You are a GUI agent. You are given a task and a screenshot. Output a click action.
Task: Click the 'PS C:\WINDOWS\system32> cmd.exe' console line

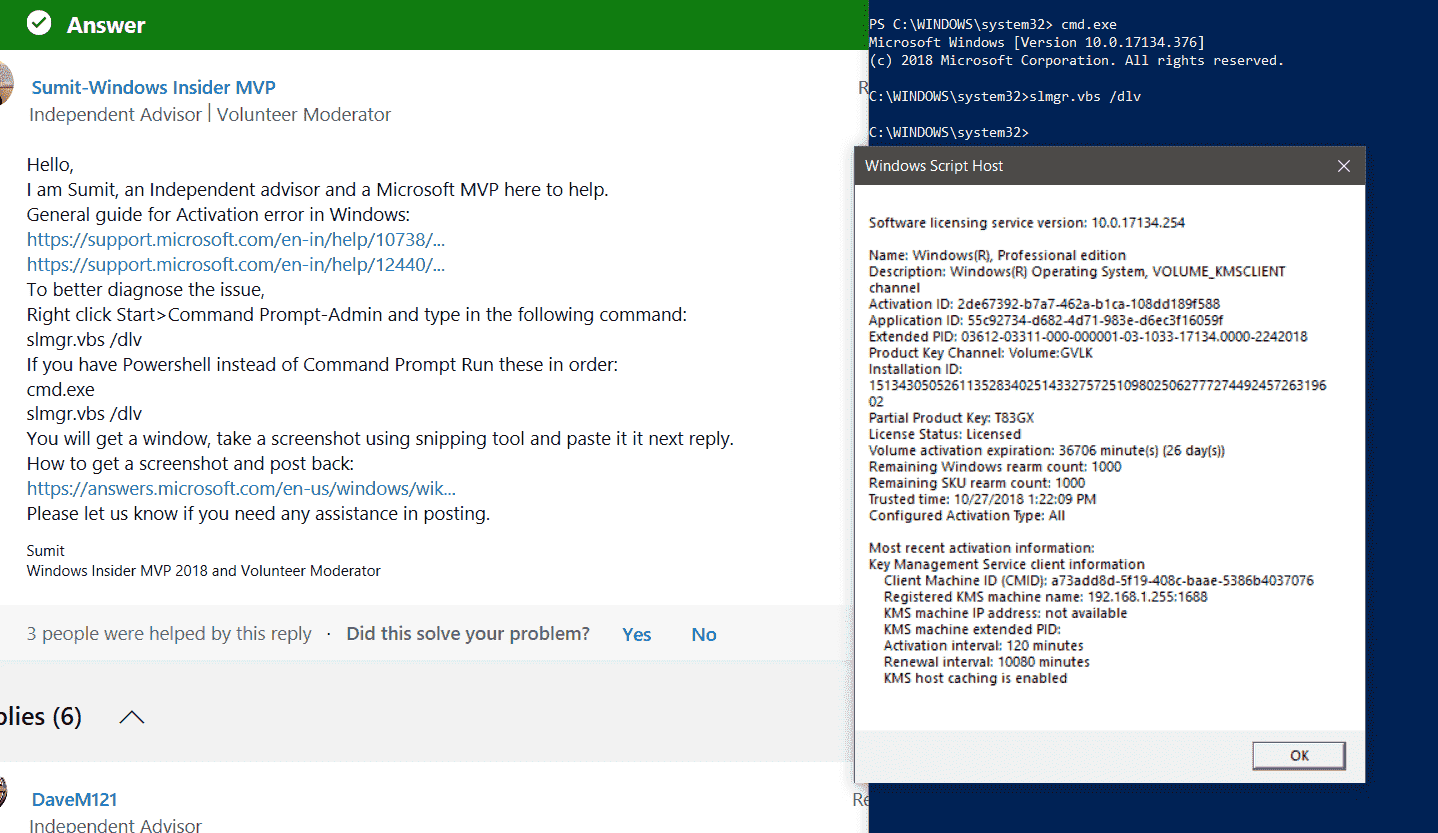coord(993,24)
